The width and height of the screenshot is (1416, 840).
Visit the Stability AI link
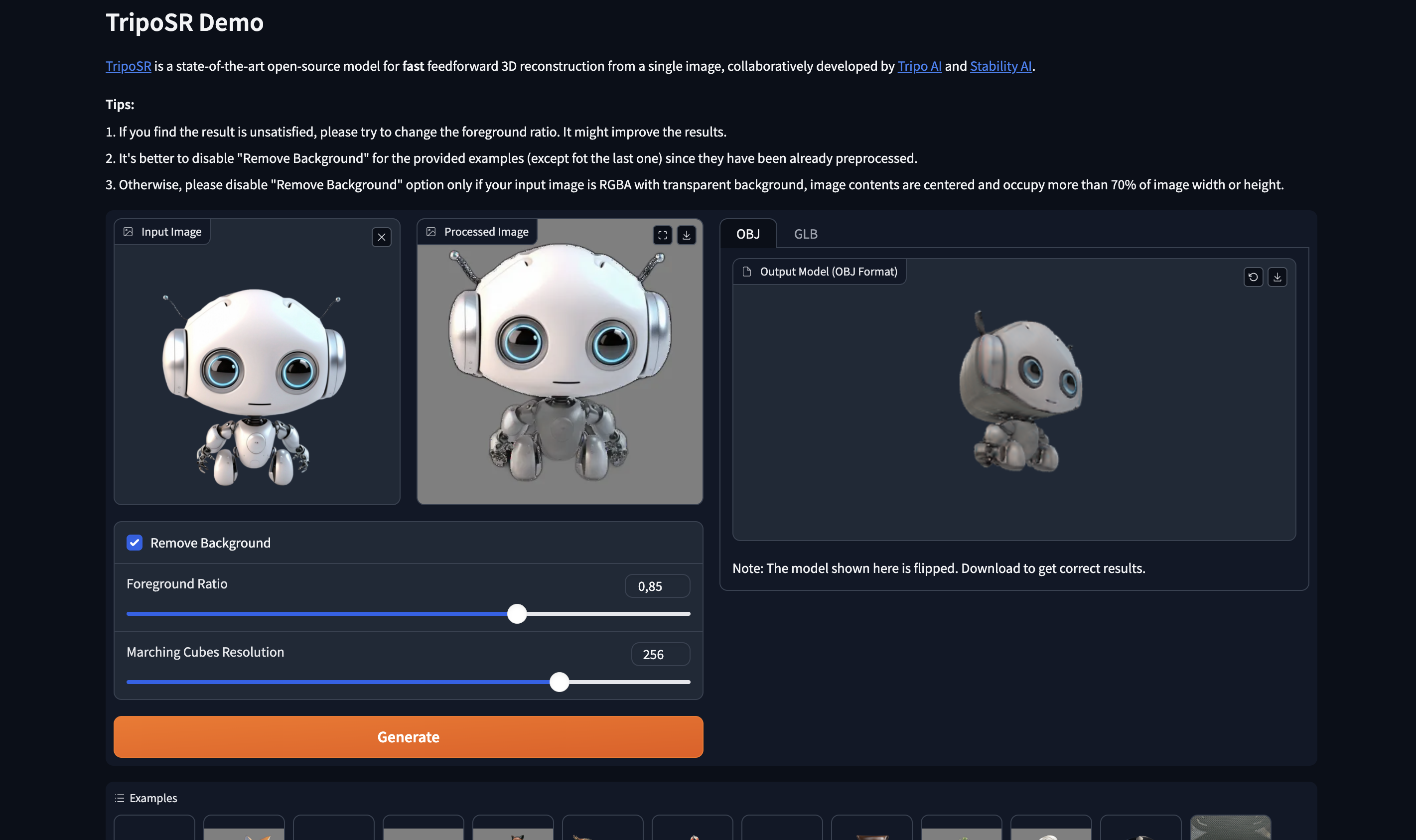click(1000, 66)
